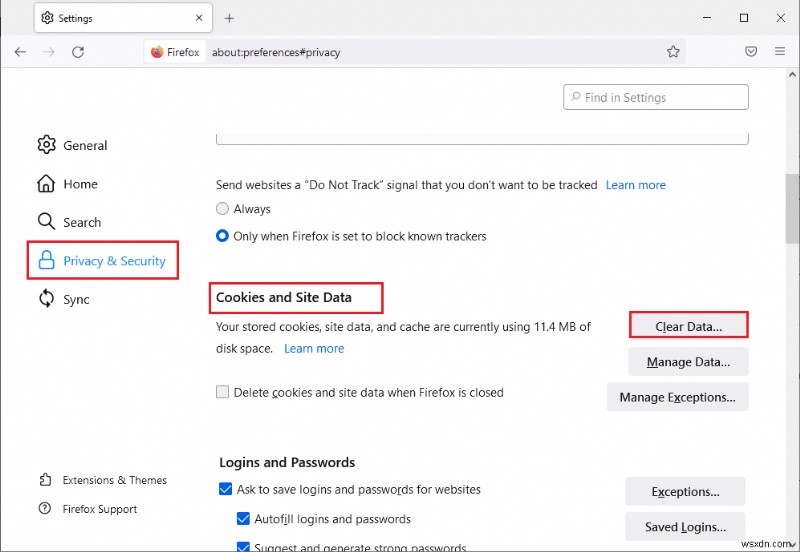Uncheck Autofill logins and passwords

click(x=243, y=519)
